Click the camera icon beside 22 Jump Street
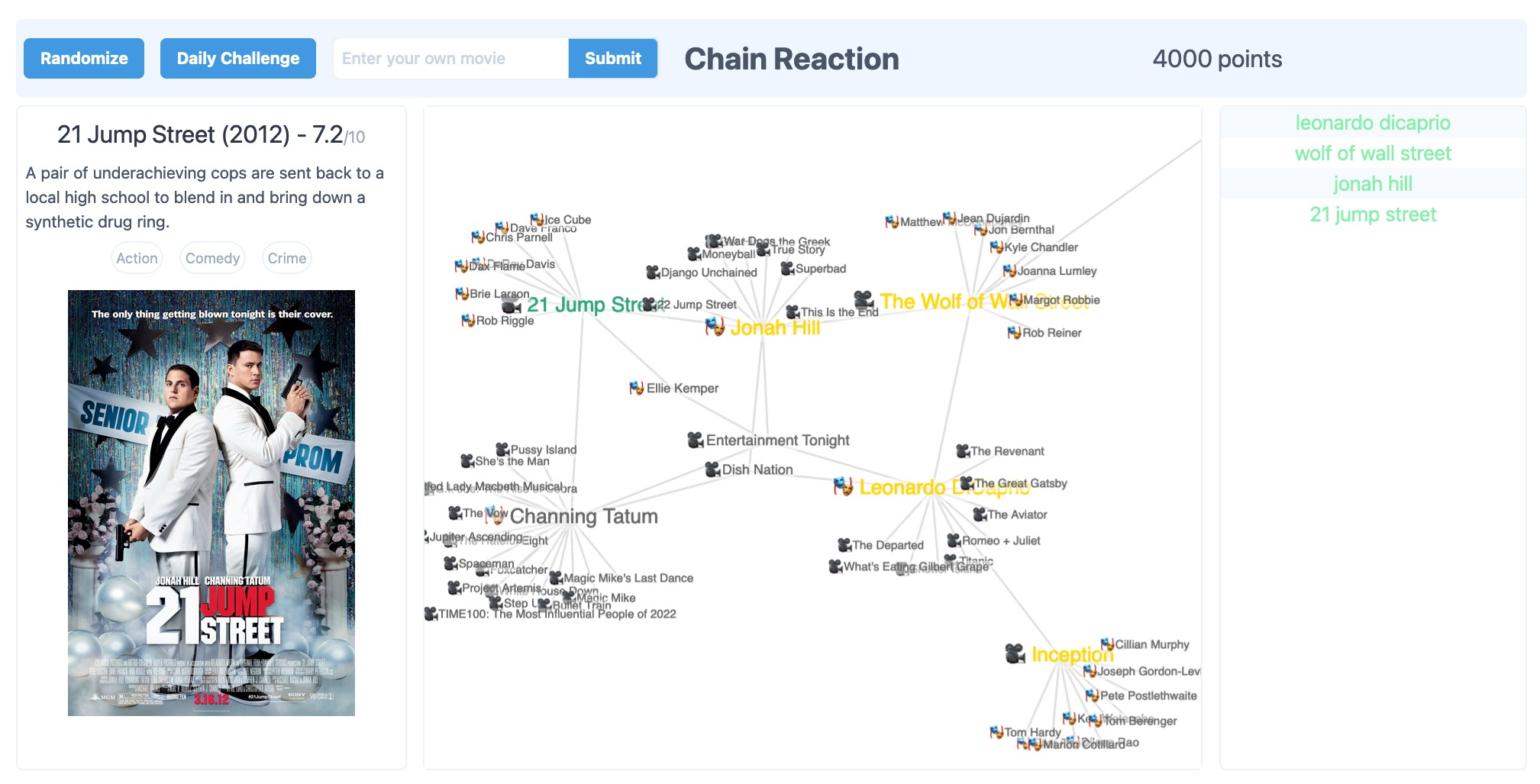Viewport: 1540px width, 784px height. (x=648, y=304)
